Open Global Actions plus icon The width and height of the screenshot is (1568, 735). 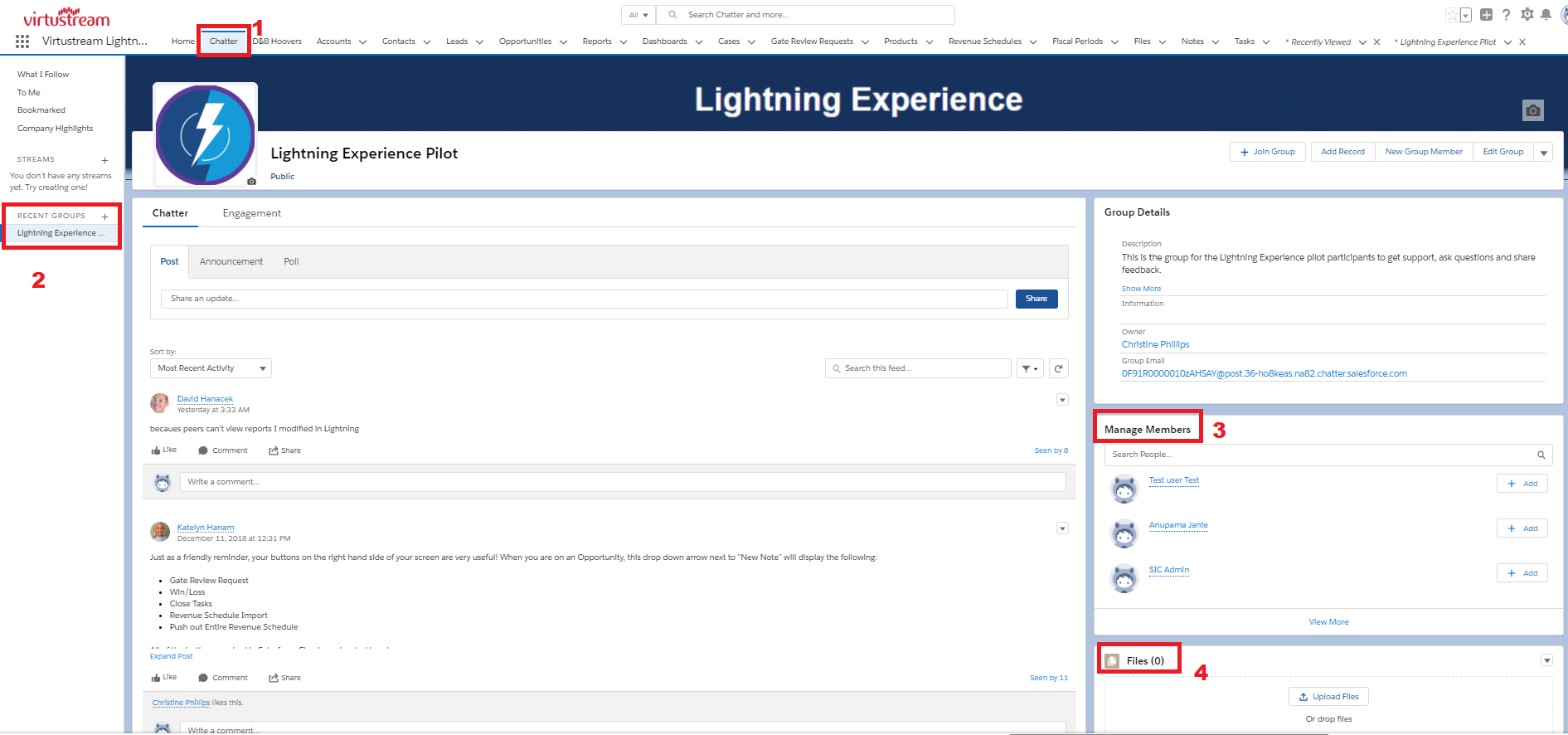coord(1486,14)
